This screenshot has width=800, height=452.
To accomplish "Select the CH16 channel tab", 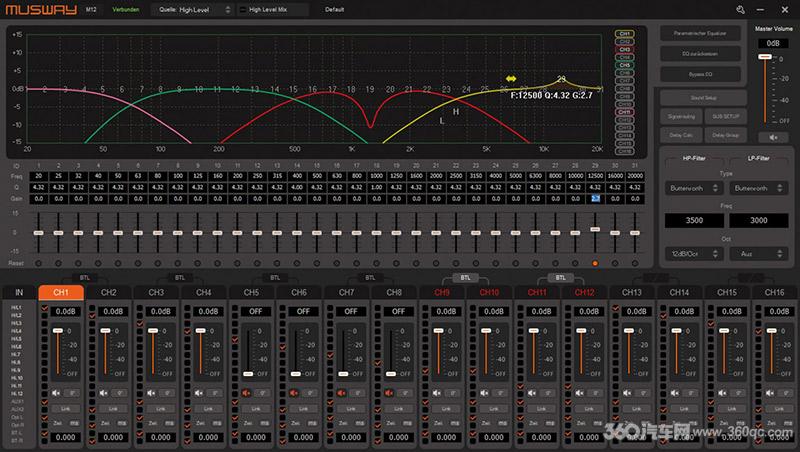I will [x=774, y=292].
